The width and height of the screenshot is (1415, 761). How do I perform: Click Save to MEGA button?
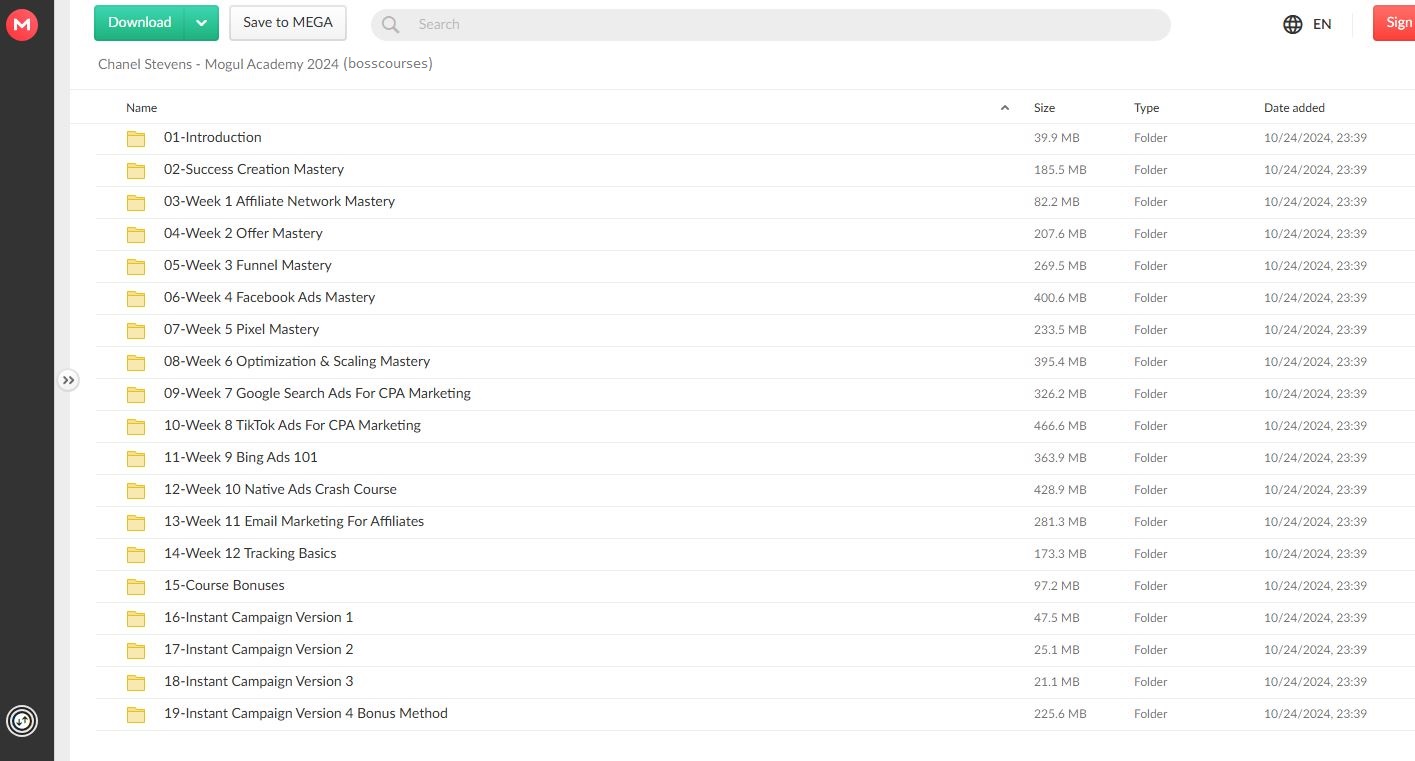pos(288,23)
